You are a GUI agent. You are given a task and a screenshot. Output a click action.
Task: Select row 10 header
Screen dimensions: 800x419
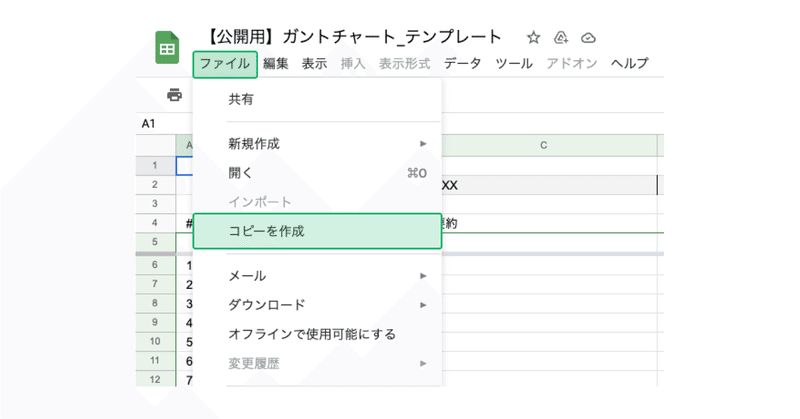coord(155,341)
